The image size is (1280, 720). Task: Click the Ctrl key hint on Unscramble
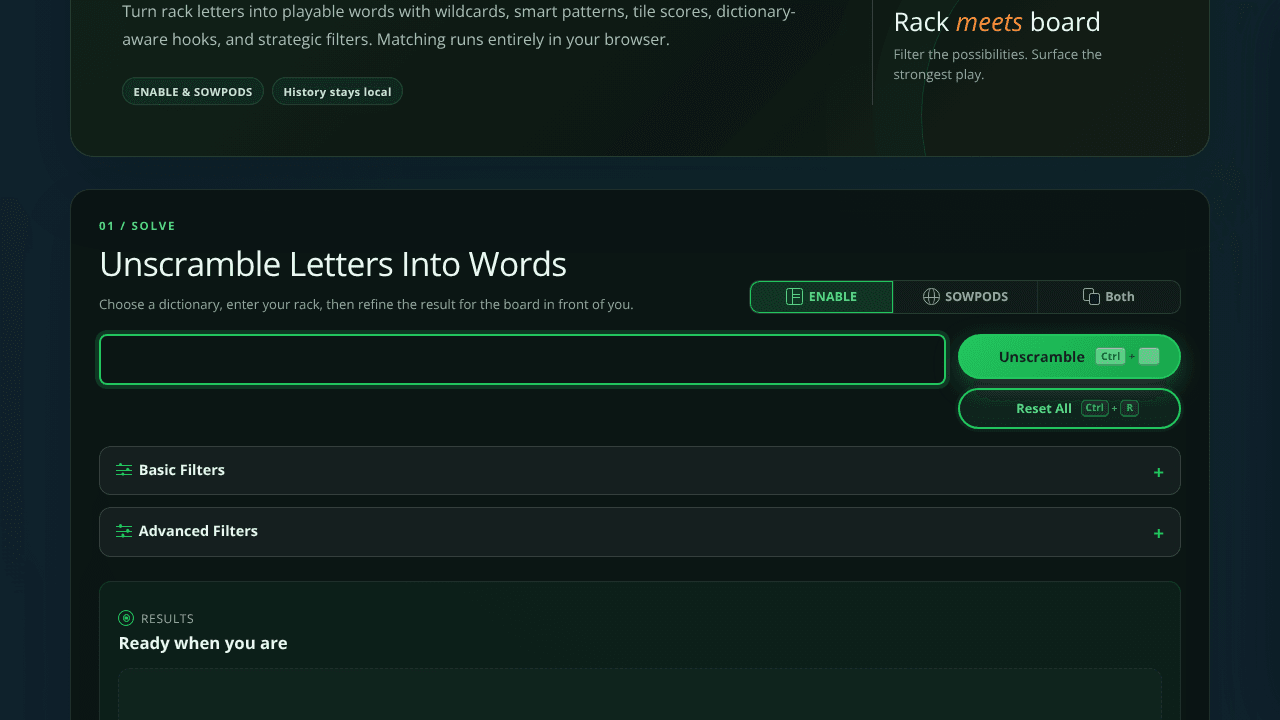pyautogui.click(x=1111, y=356)
